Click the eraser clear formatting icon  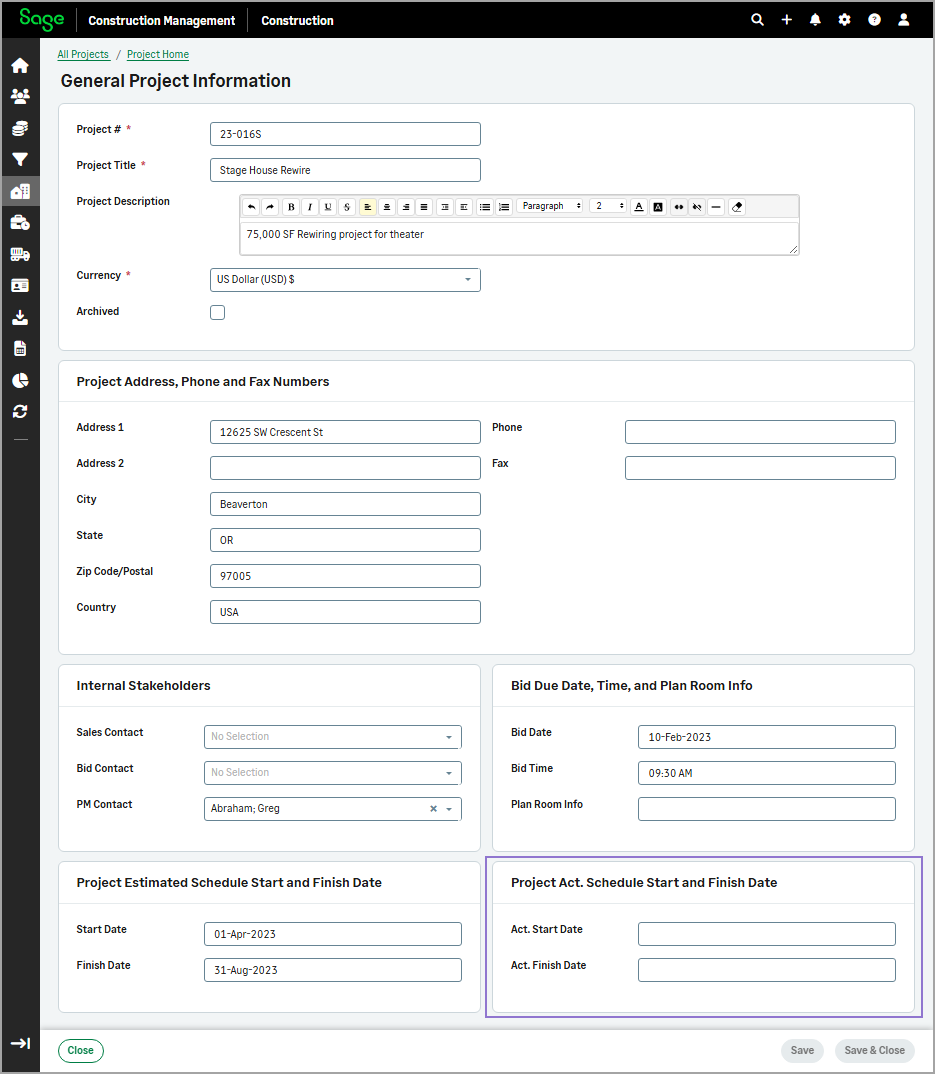pyautogui.click(x=737, y=207)
